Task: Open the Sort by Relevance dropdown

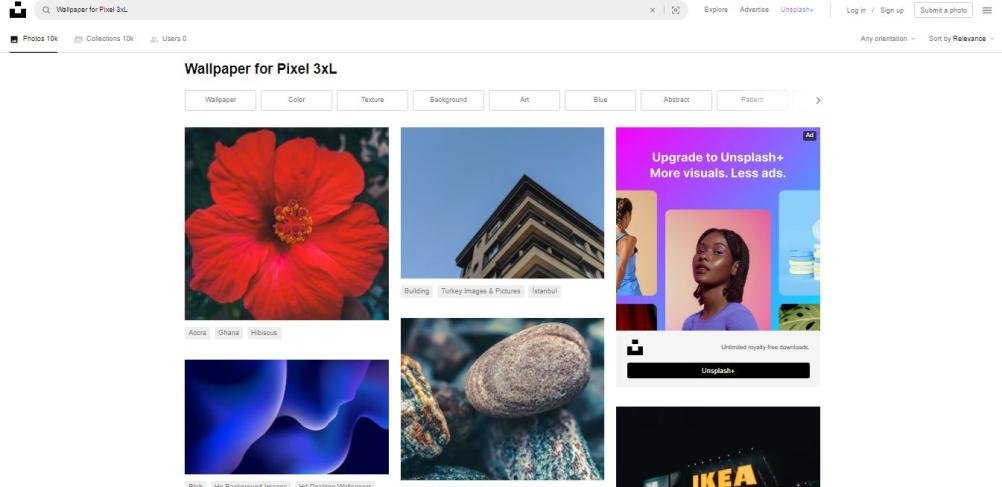Action: point(961,39)
